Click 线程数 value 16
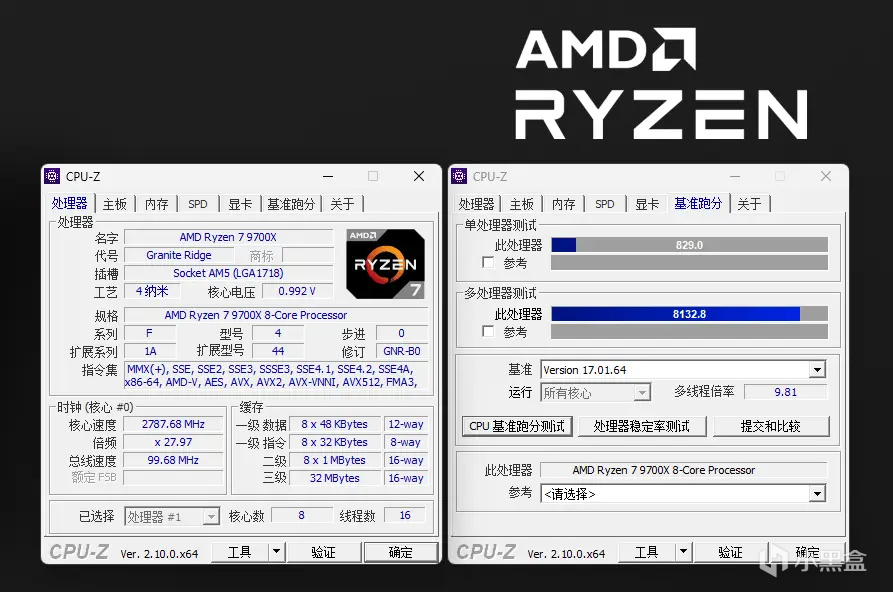 pos(405,515)
